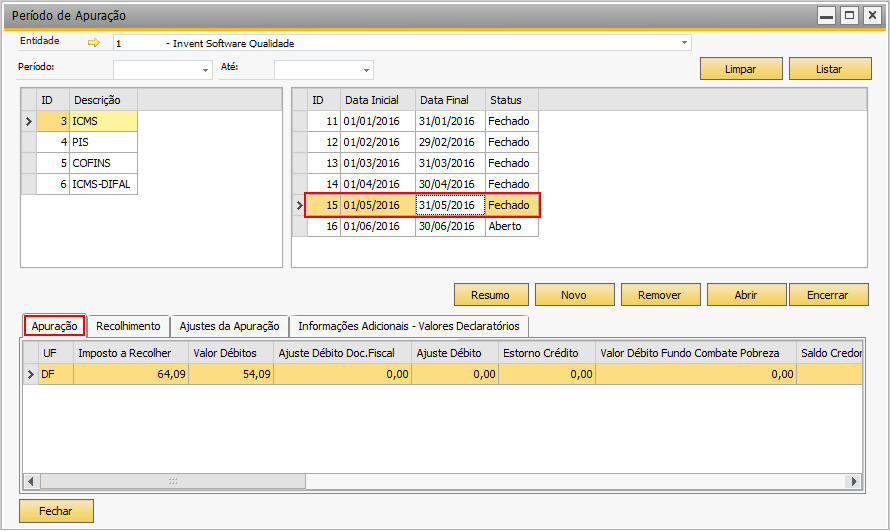Click the Valor Débitos column header
This screenshot has width=890, height=531.
(x=230, y=353)
